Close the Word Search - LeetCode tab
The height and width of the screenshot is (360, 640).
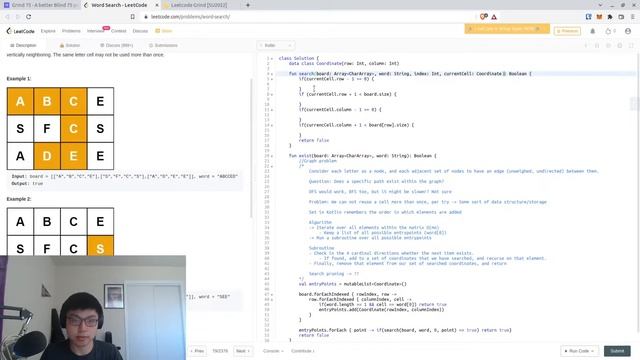(157, 5)
